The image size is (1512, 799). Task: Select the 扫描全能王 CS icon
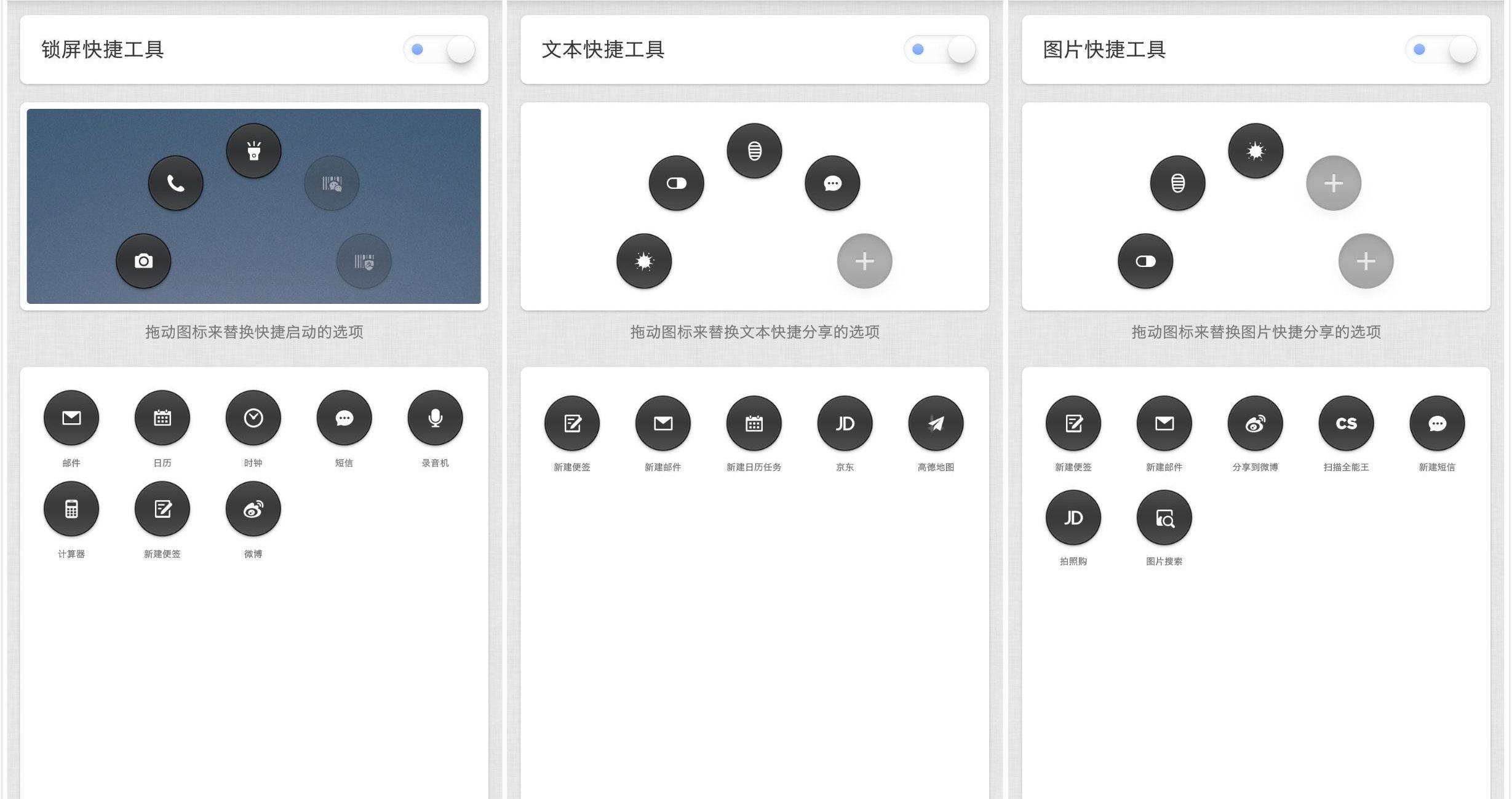[1347, 423]
